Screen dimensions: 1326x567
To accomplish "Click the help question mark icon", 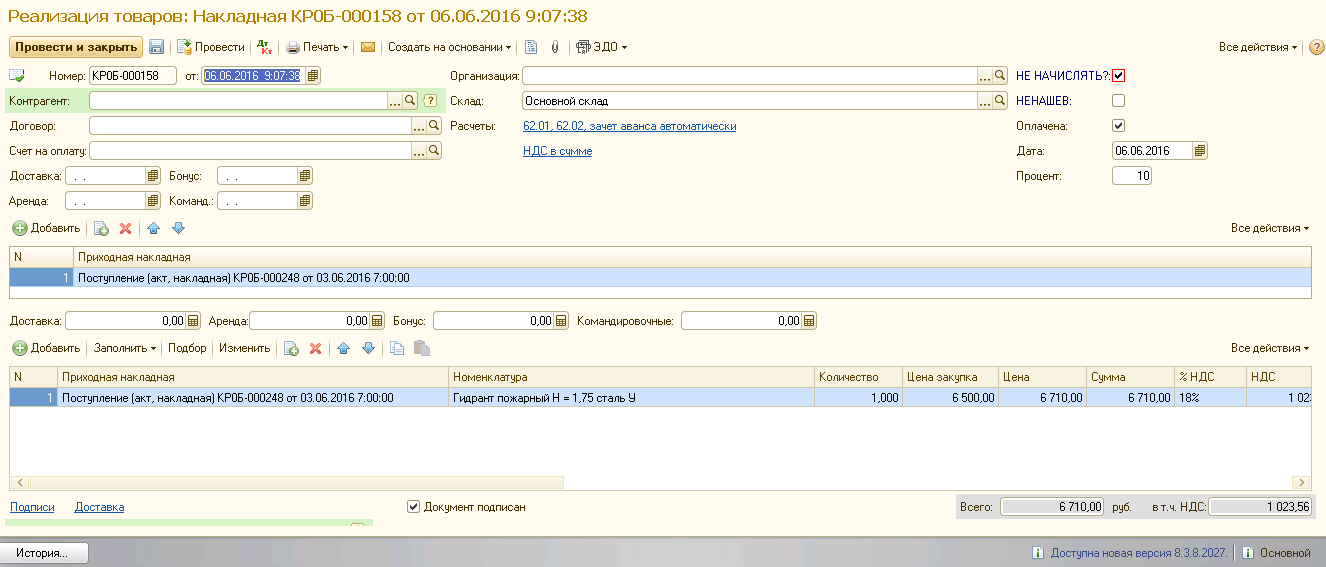I will click(1316, 47).
